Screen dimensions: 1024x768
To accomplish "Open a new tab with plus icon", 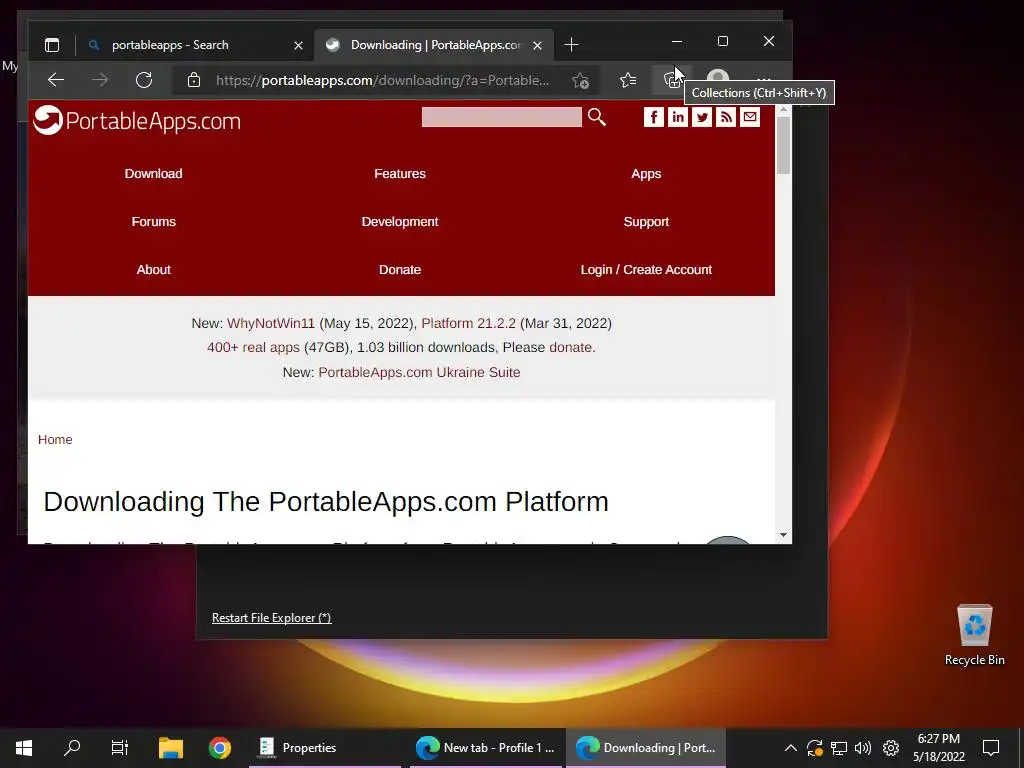I will point(571,45).
